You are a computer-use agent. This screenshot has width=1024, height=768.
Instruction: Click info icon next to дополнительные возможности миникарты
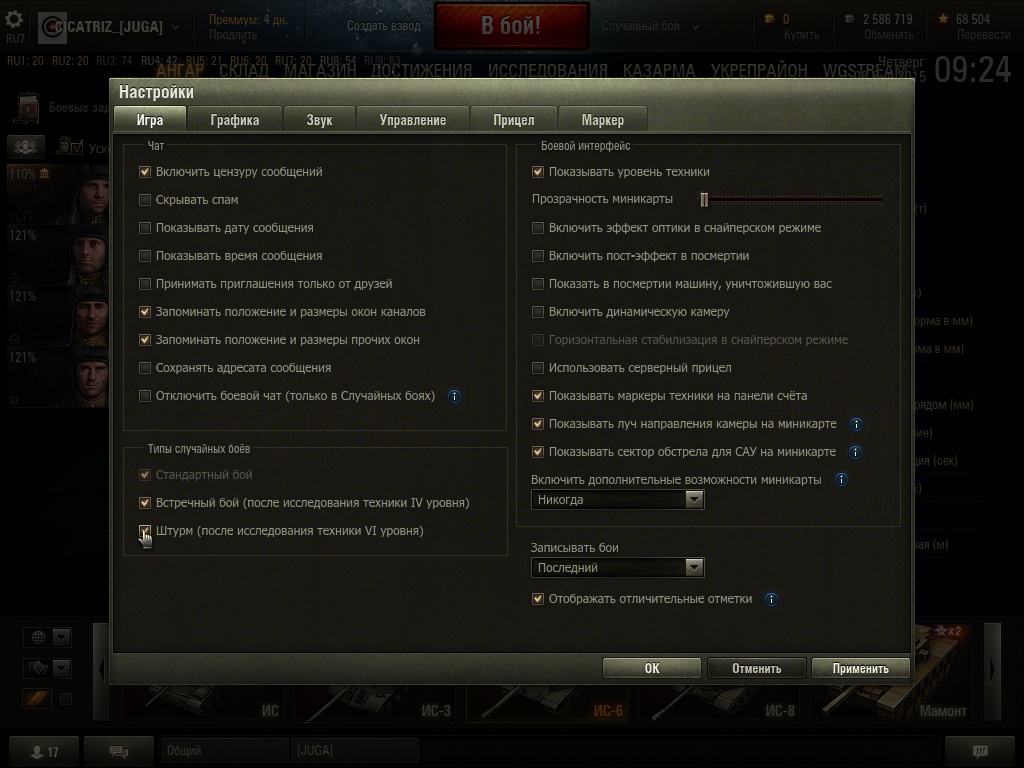coord(841,480)
